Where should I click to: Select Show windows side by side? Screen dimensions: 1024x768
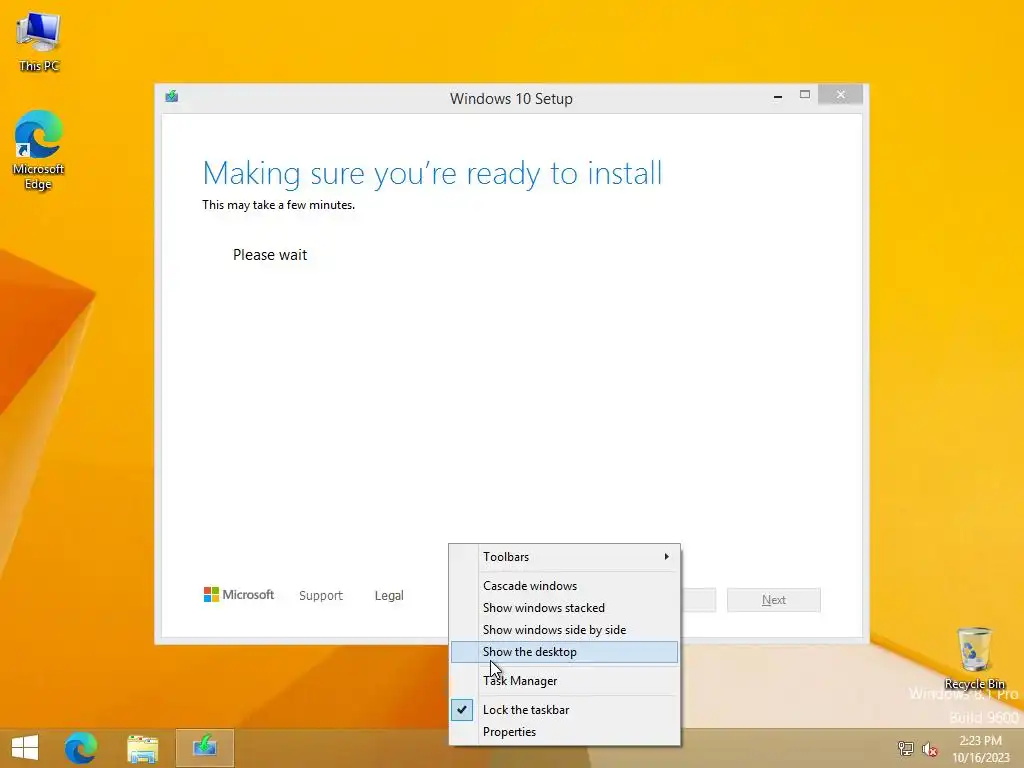click(564, 630)
